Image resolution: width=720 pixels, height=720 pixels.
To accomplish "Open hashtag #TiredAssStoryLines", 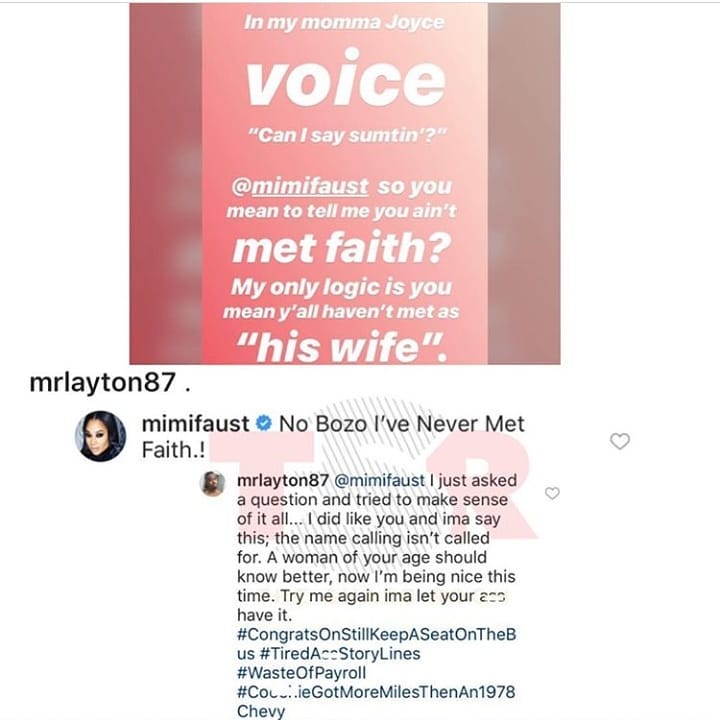I will (340, 653).
